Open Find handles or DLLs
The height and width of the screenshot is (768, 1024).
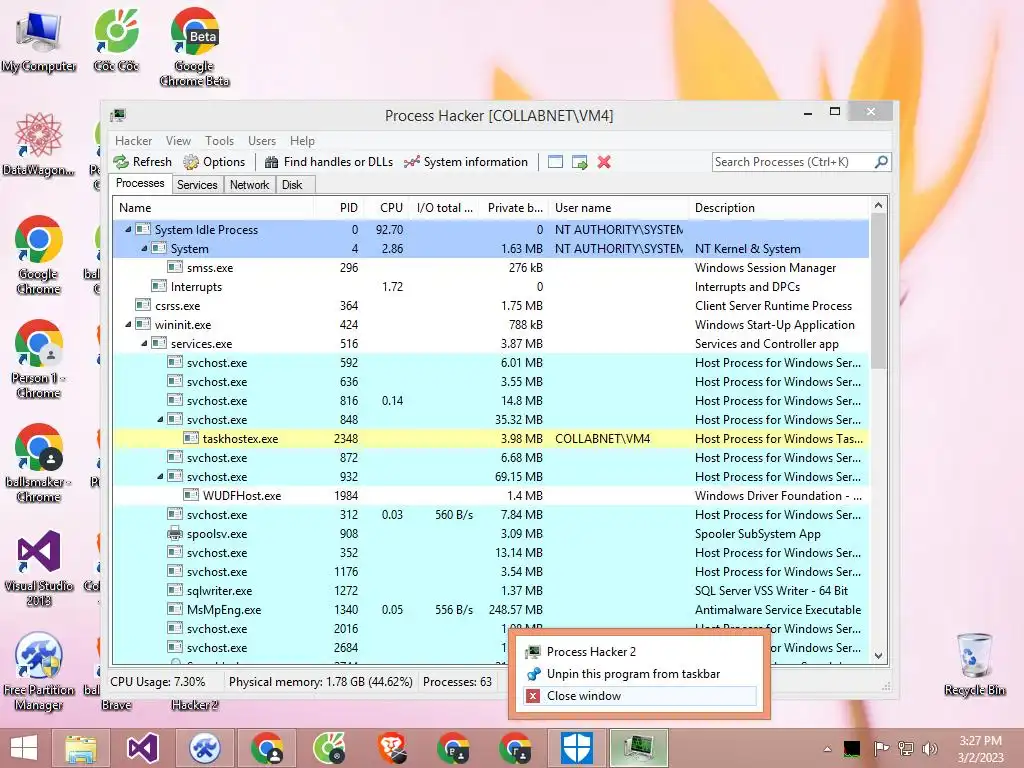click(329, 162)
